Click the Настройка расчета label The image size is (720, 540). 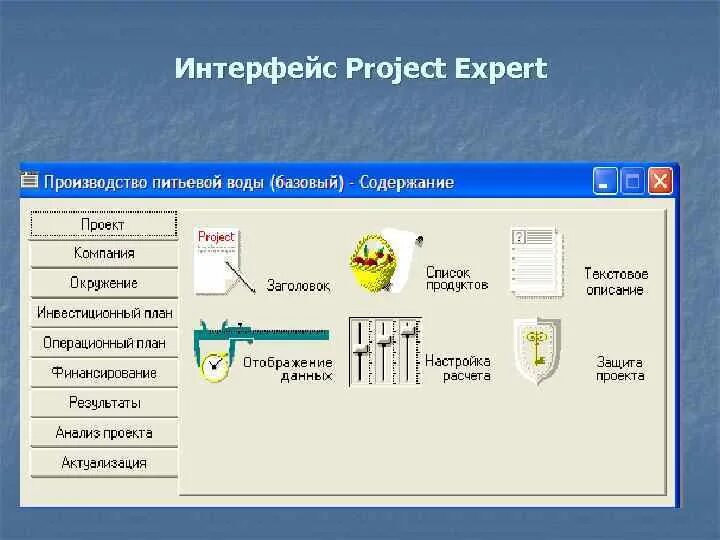[x=458, y=368]
